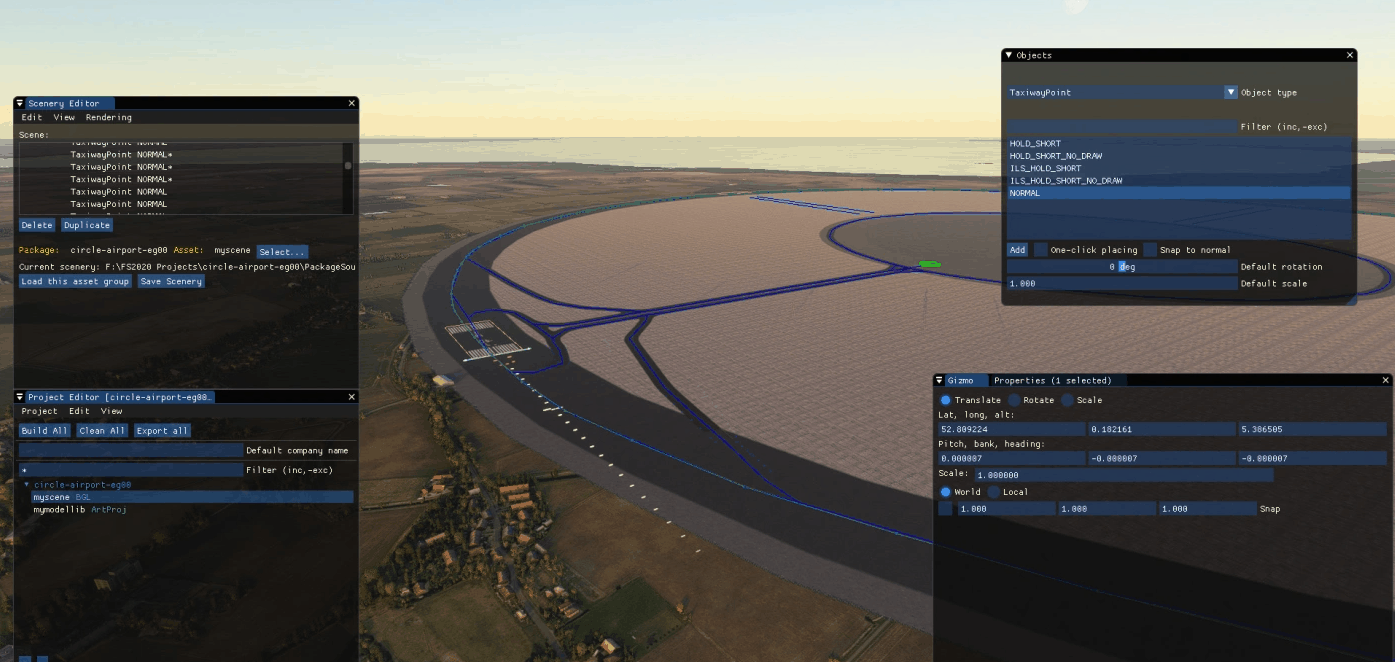The width and height of the screenshot is (1395, 662).
Task: Enable the gizmo Snap checkbox
Action: click(x=945, y=509)
